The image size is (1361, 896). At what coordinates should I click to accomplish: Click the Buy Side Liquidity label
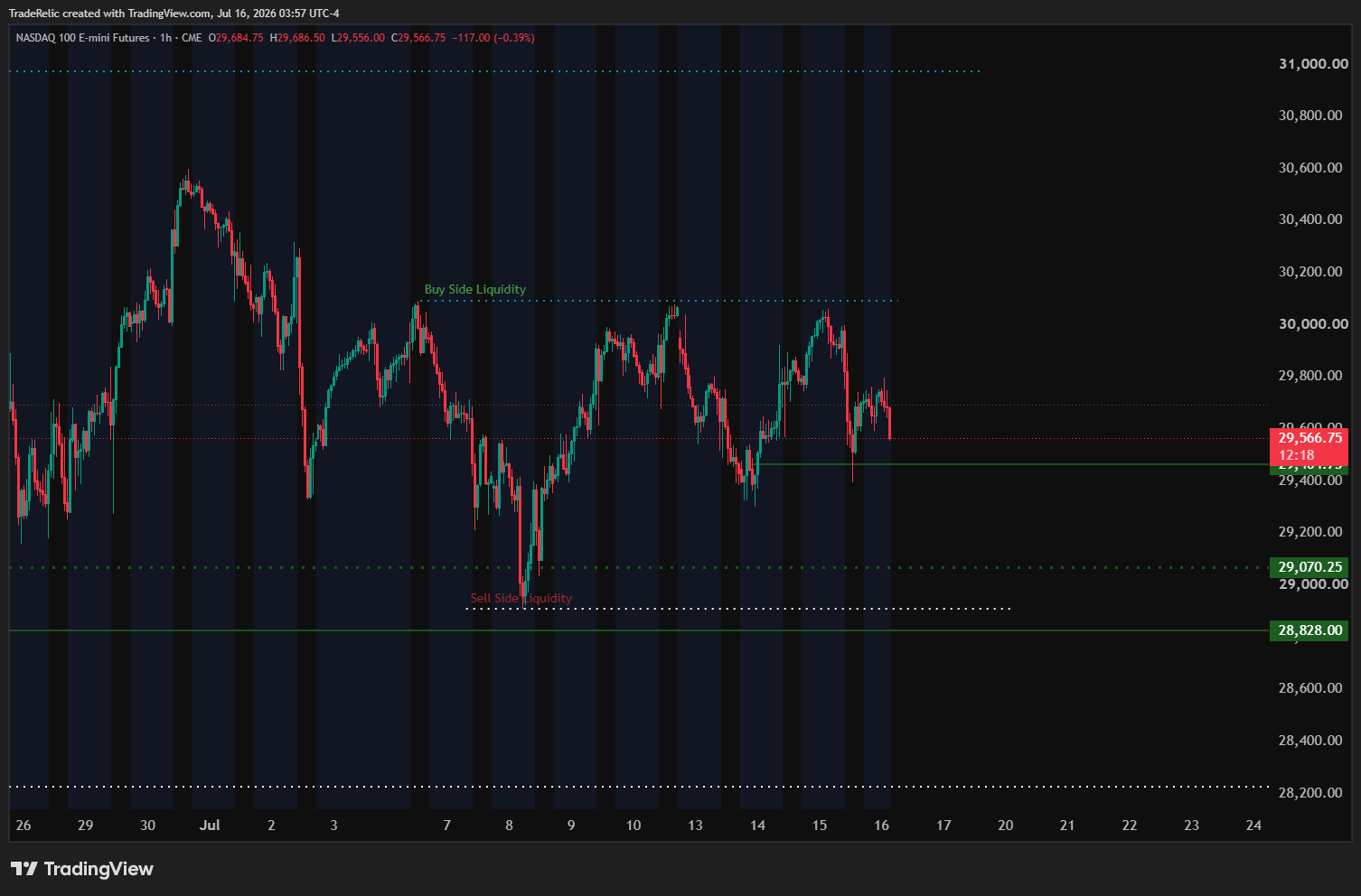(x=475, y=289)
